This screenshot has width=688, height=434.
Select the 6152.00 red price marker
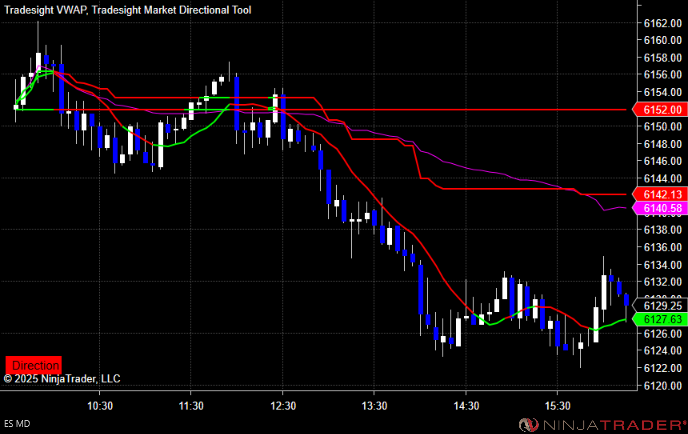[659, 110]
